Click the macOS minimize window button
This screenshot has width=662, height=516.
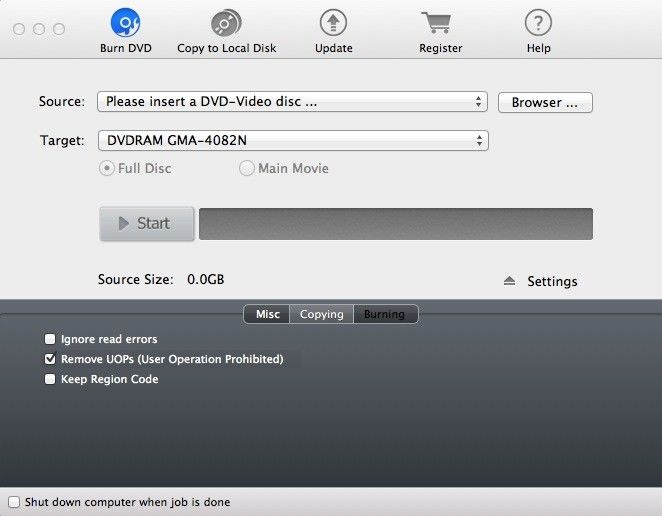pyautogui.click(x=39, y=29)
